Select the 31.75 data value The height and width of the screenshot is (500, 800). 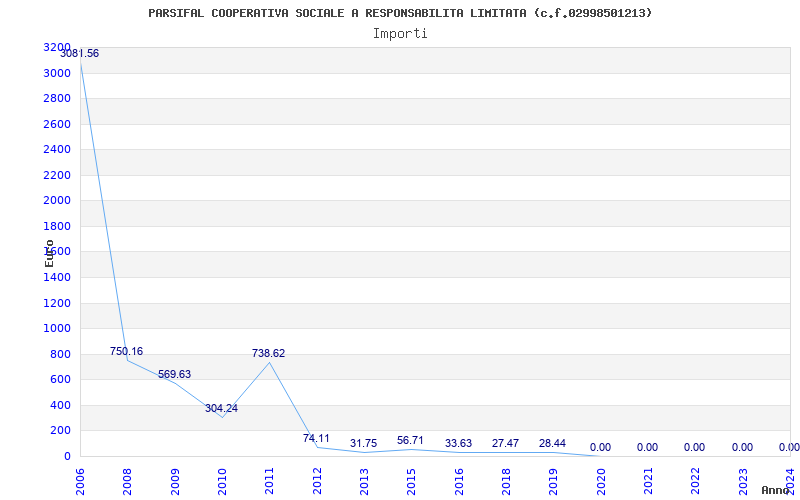(x=363, y=443)
